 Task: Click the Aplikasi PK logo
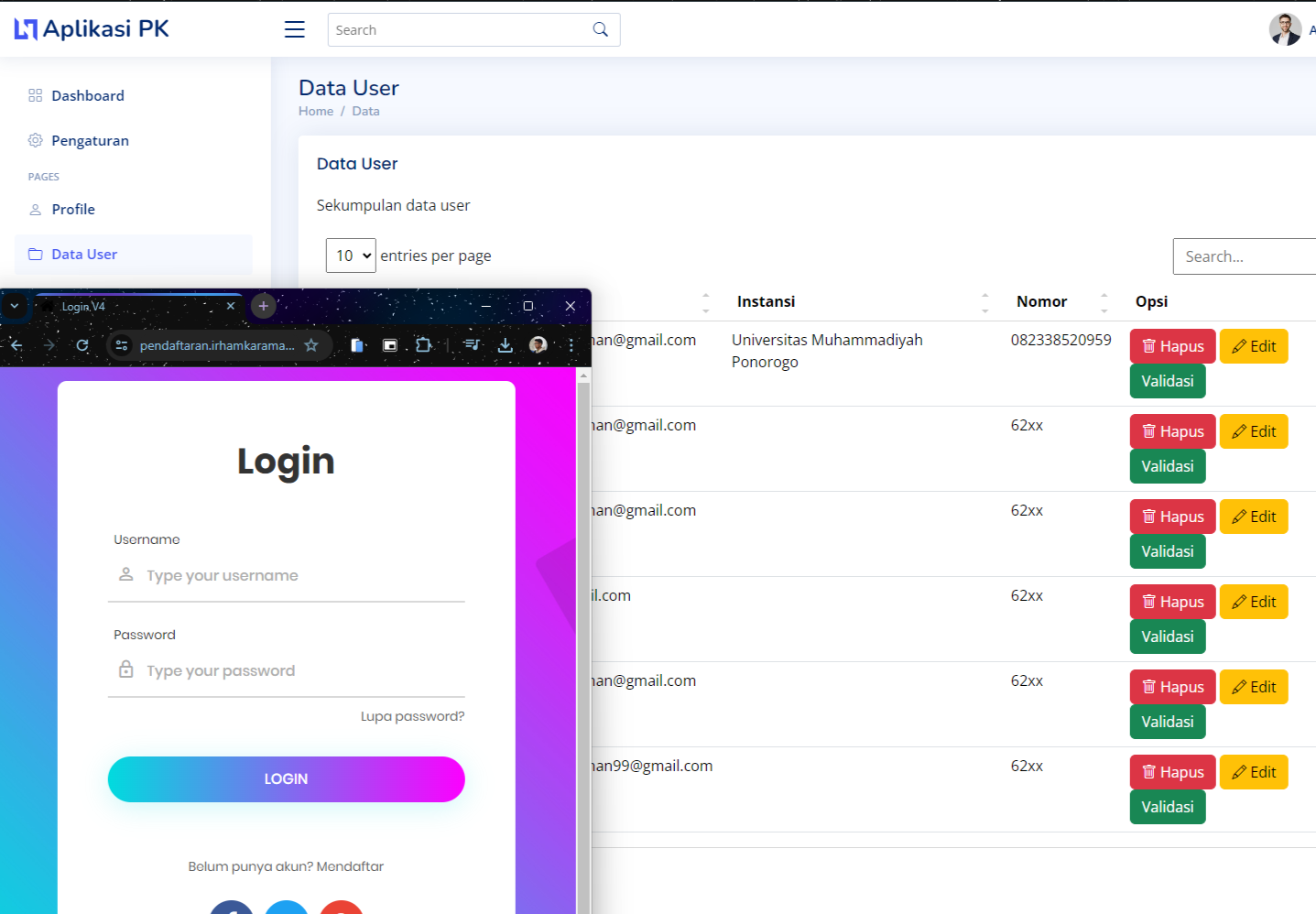92,29
